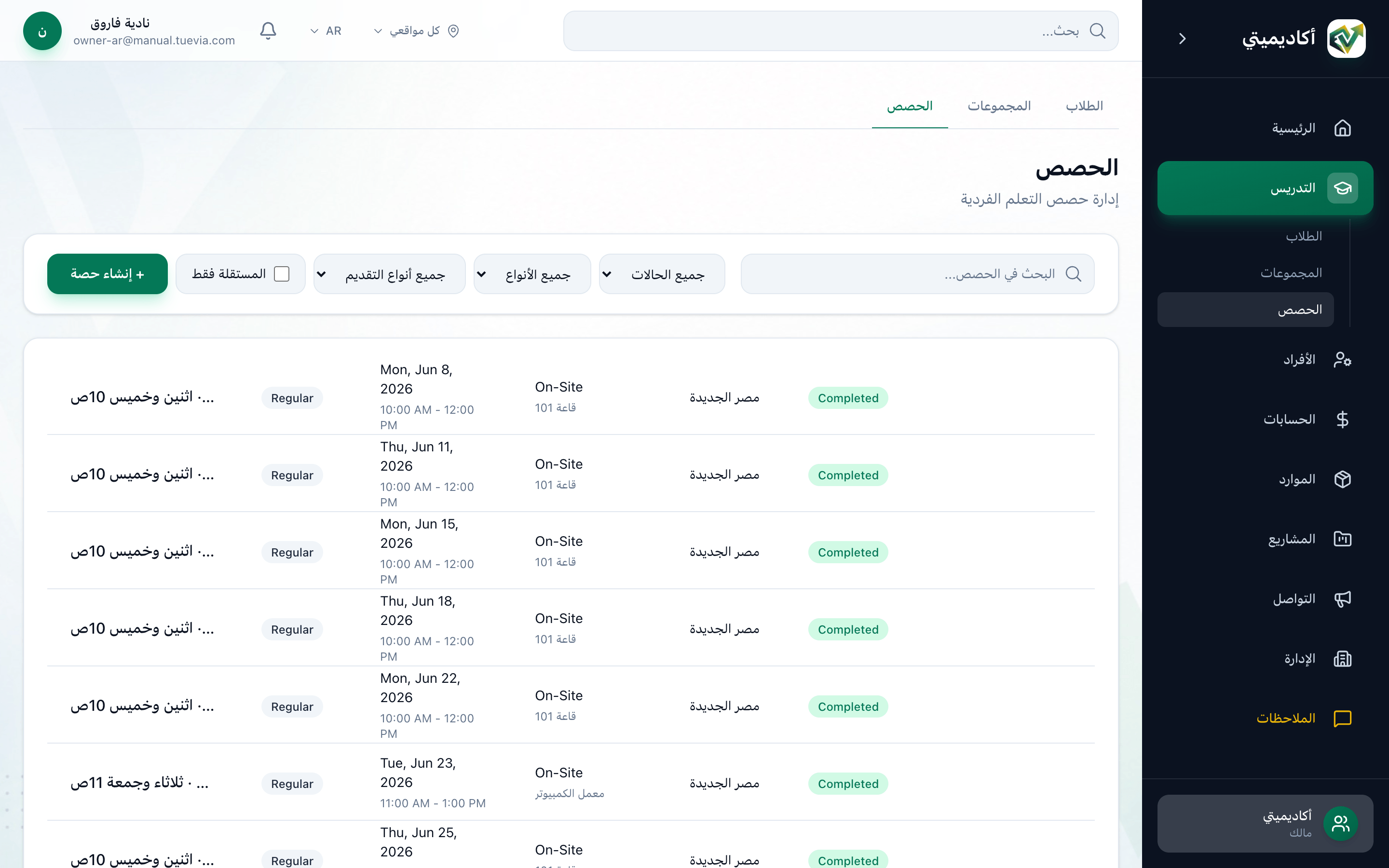Viewport: 1389px width, 868px height.
Task: Click the البحث في الحصص search field
Action: [917, 274]
